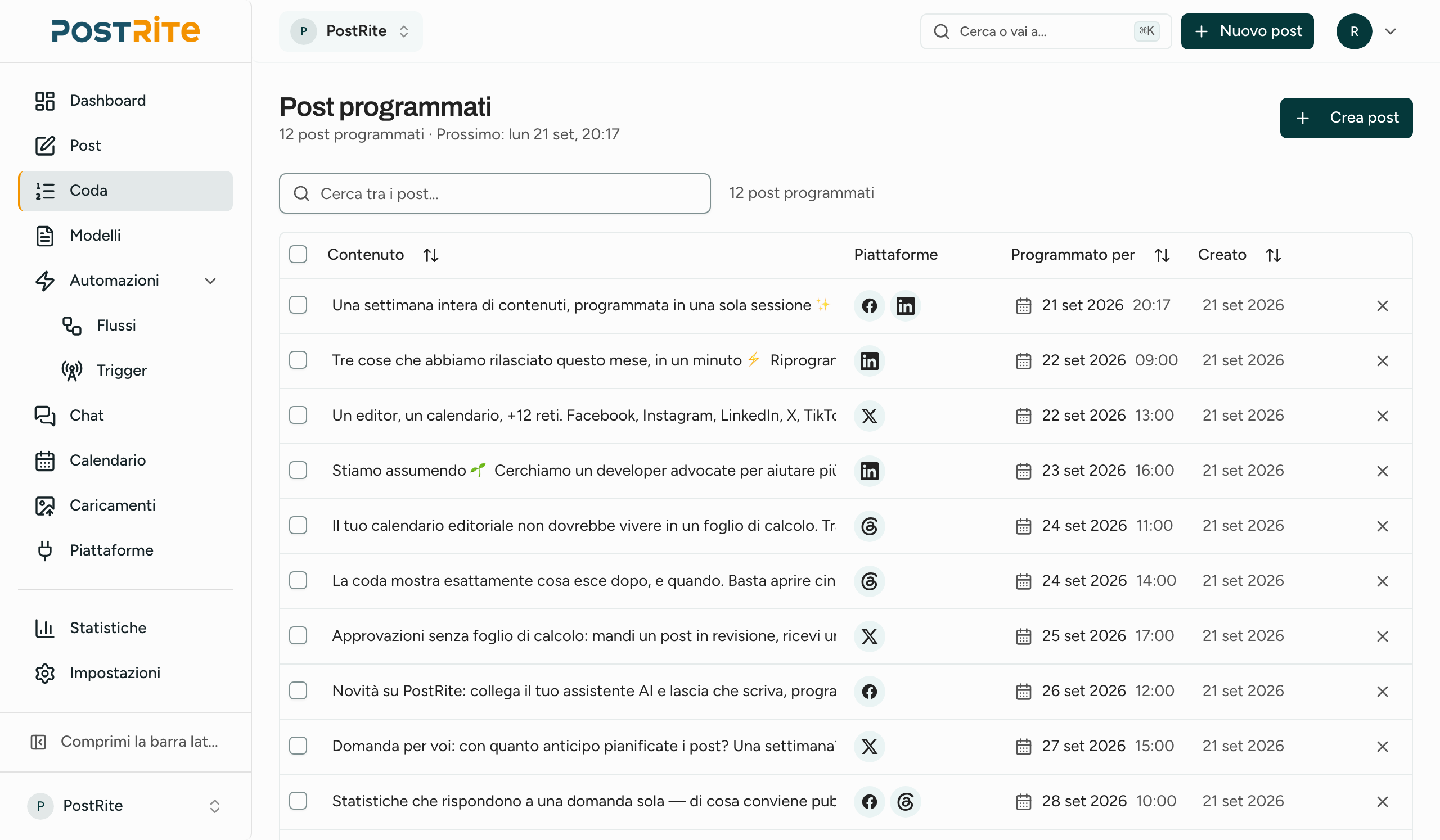
Task: Click calendar icon beside 23 set 2026 16:00
Action: click(1023, 471)
